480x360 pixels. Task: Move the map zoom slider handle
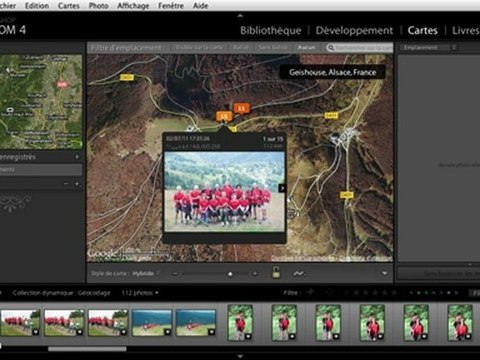click(230, 274)
